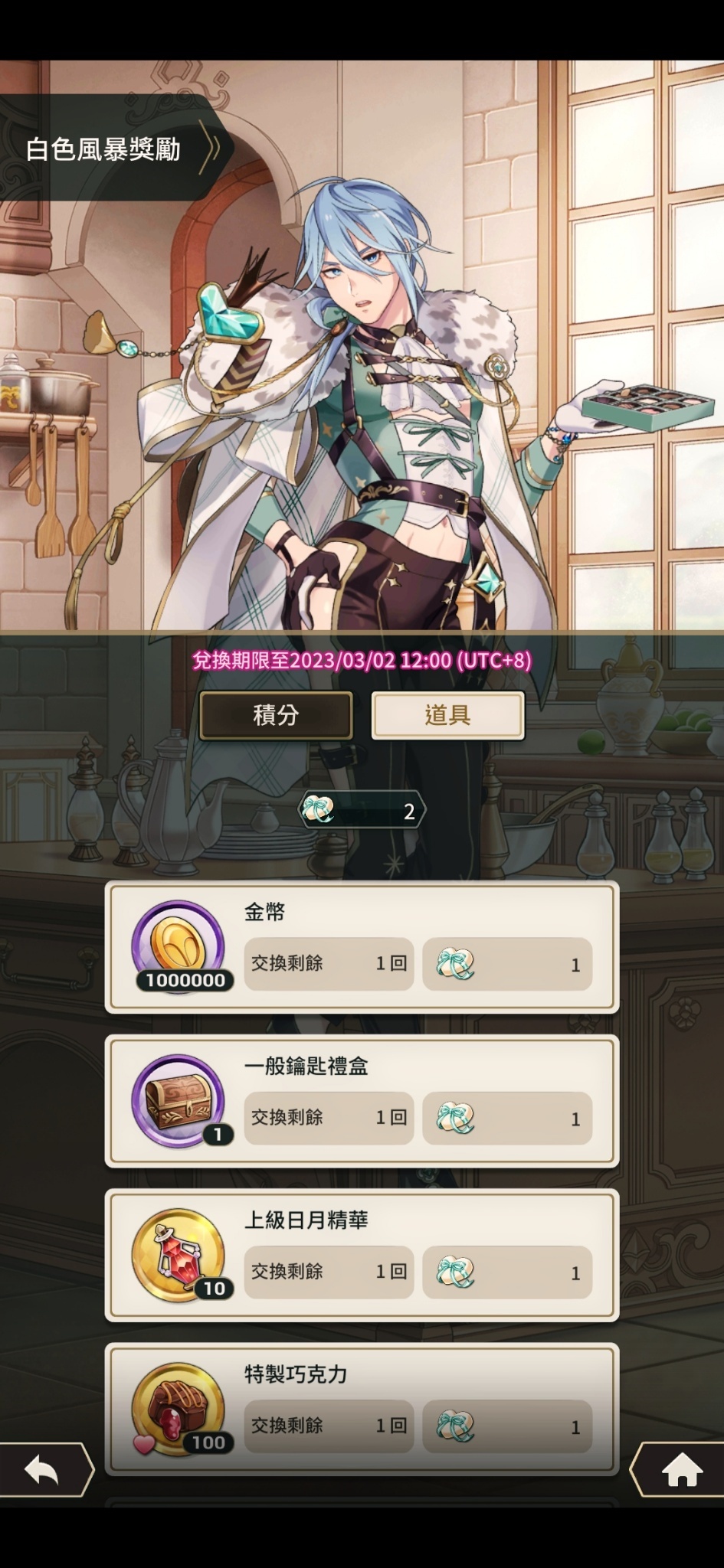Expand the 白色風暴獎勵 title chevron
This screenshot has height=1568, width=724.
[x=211, y=148]
